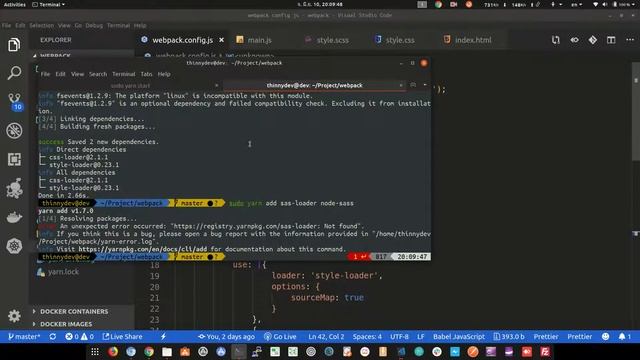
Task: Open the terminal window's View menu
Action: (78, 74)
